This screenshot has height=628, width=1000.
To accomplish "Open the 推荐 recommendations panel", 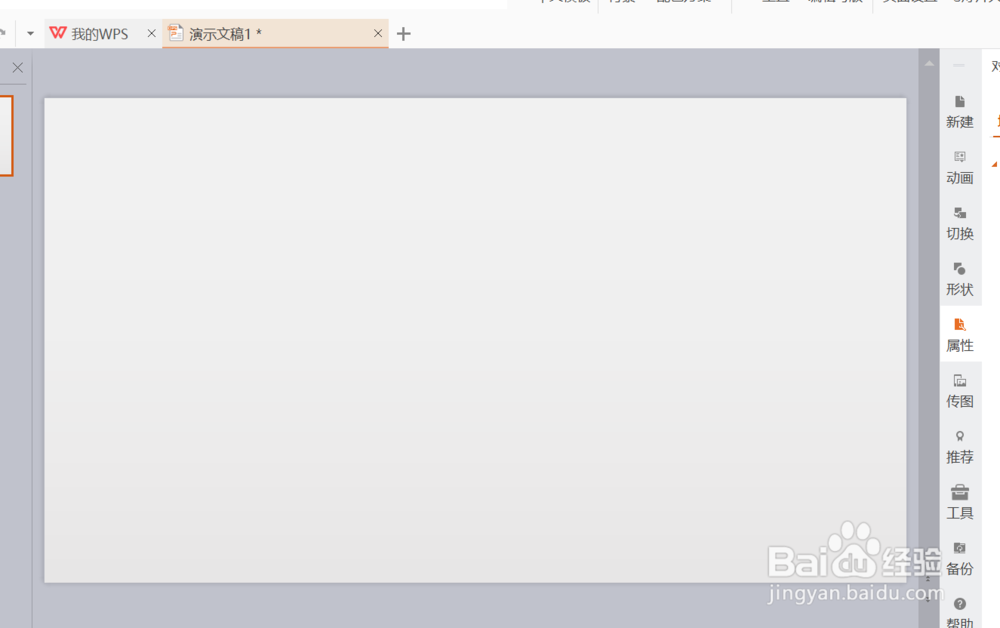I will tap(960, 447).
